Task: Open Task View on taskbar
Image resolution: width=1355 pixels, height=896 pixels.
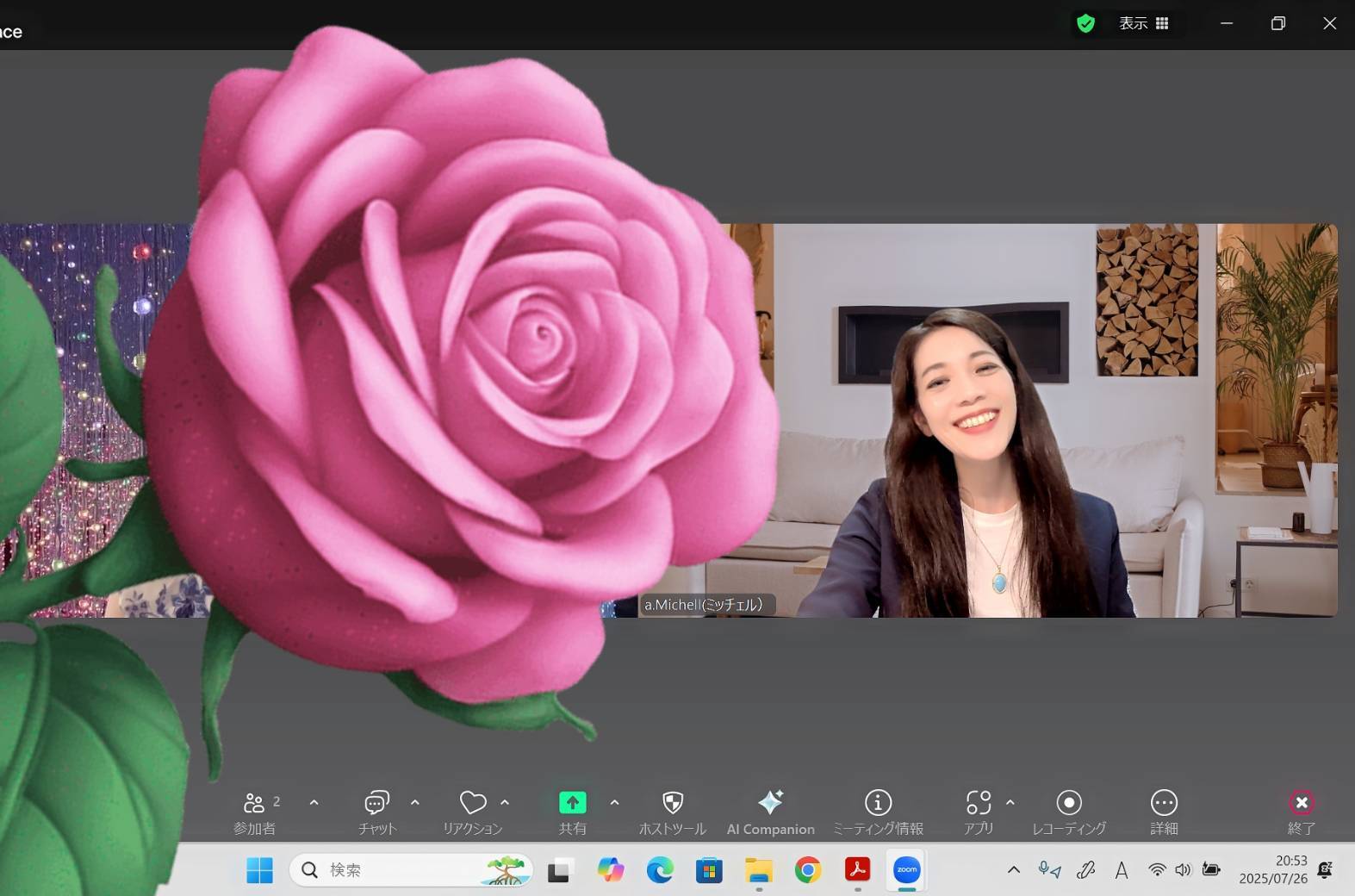Action: tap(560, 870)
